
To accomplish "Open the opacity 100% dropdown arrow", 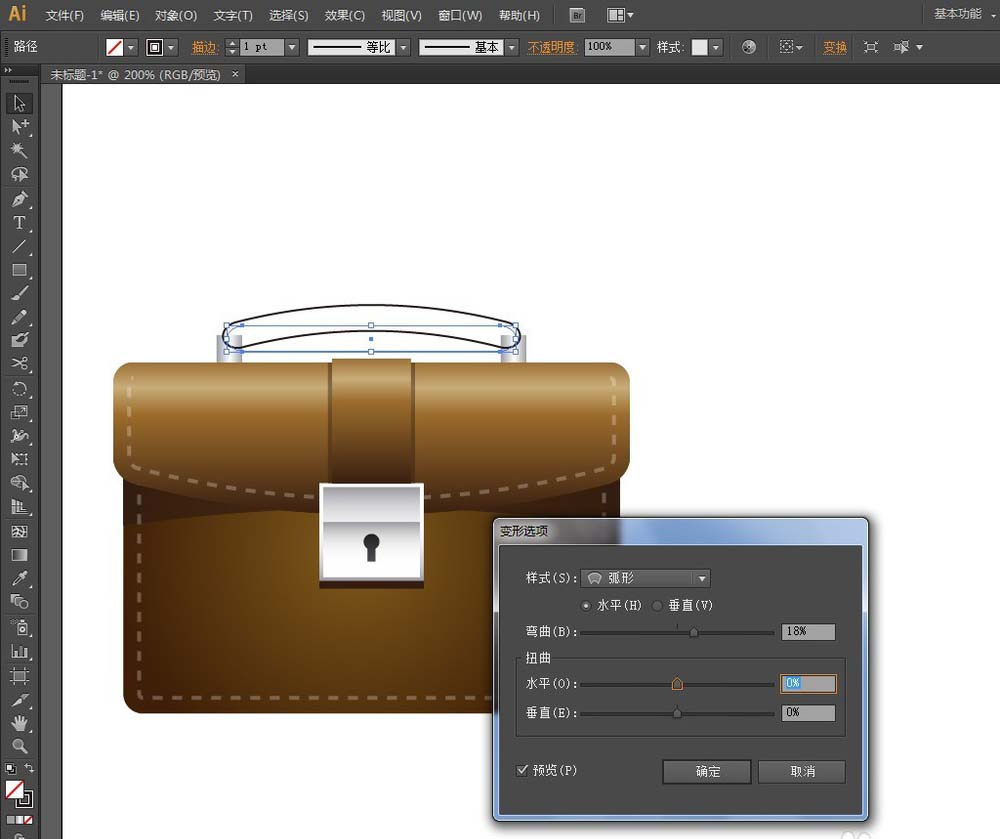I will tap(643, 47).
